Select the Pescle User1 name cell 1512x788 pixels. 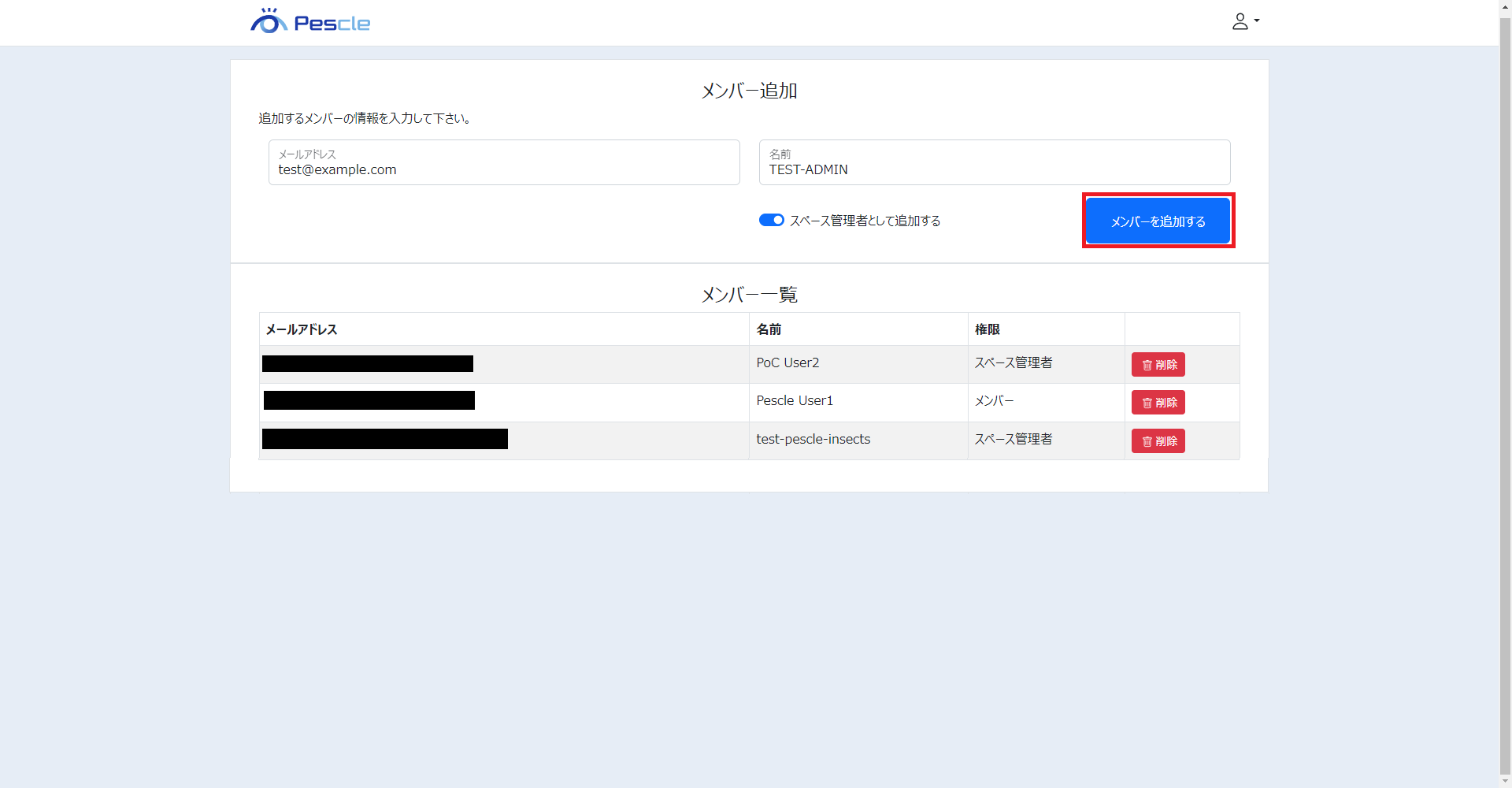point(795,400)
